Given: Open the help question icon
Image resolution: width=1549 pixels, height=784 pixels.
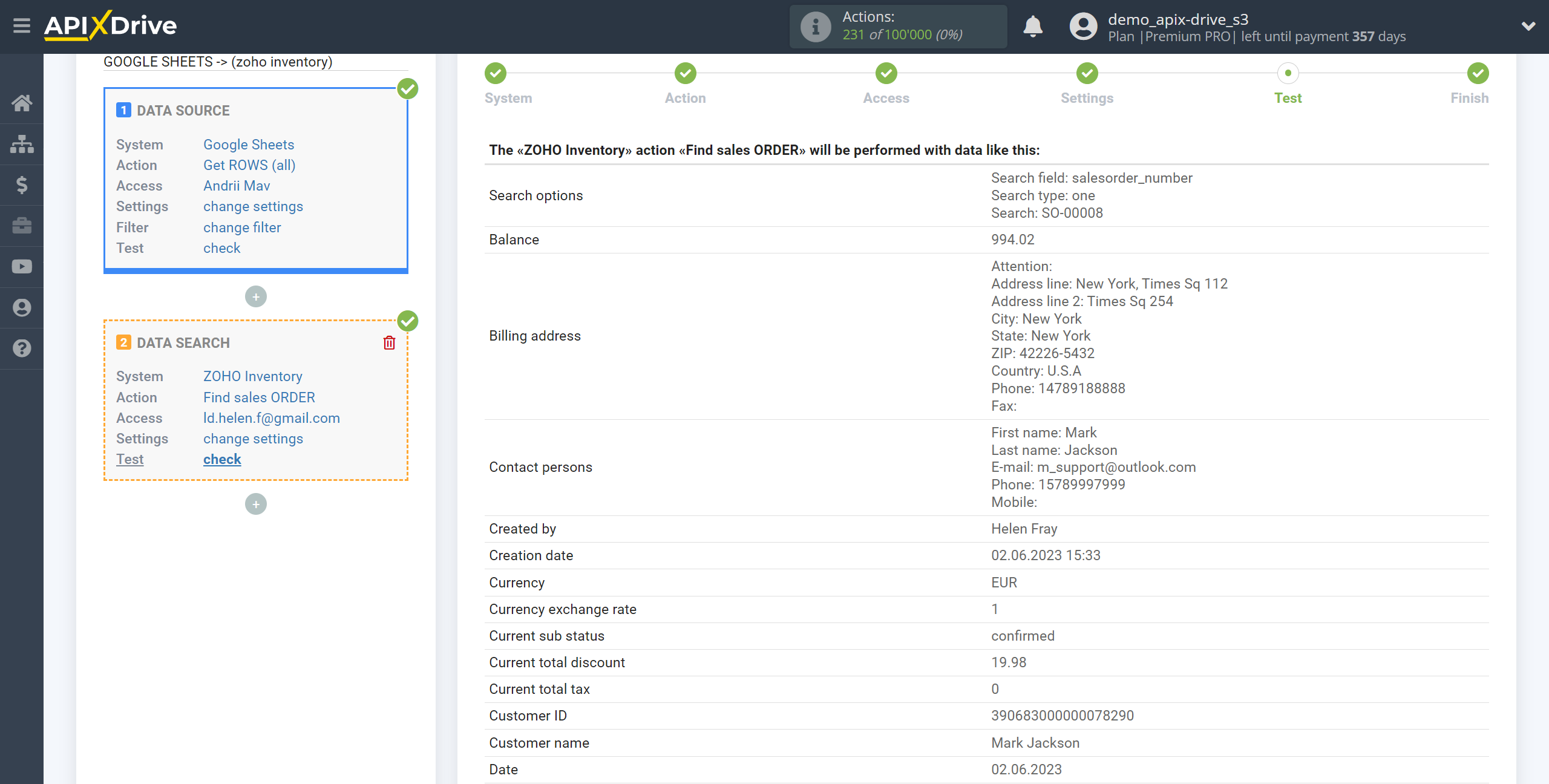Looking at the screenshot, I should 22,348.
